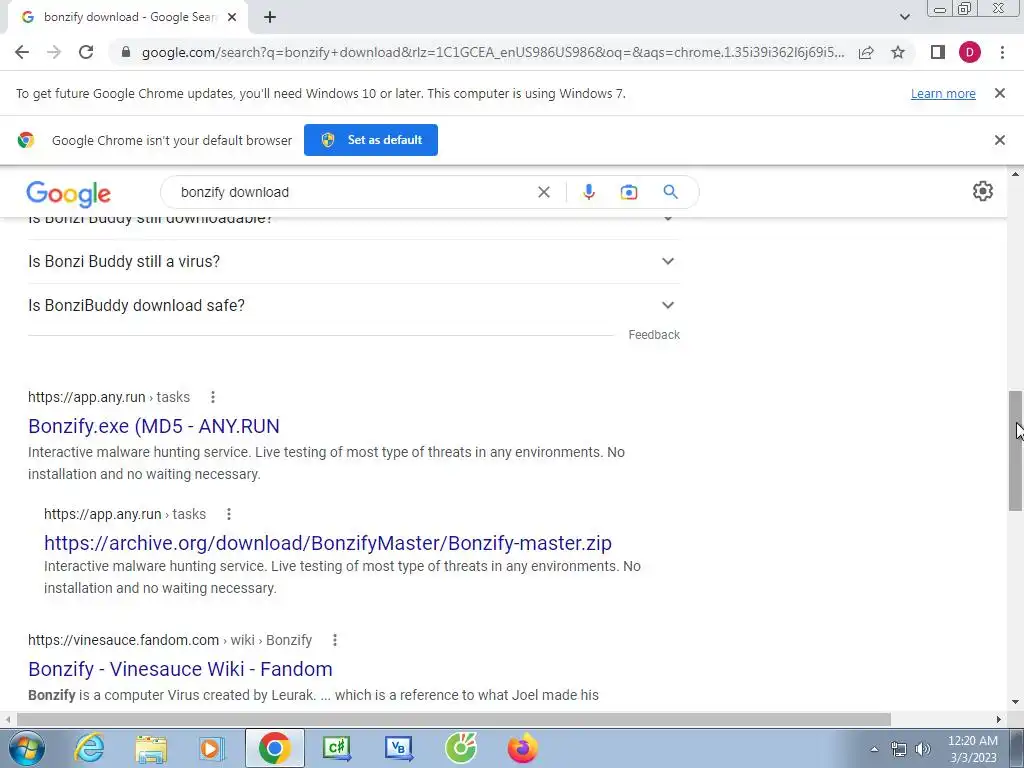The height and width of the screenshot is (768, 1024).
Task: Open green Coc Coc browser icon
Action: (x=461, y=748)
